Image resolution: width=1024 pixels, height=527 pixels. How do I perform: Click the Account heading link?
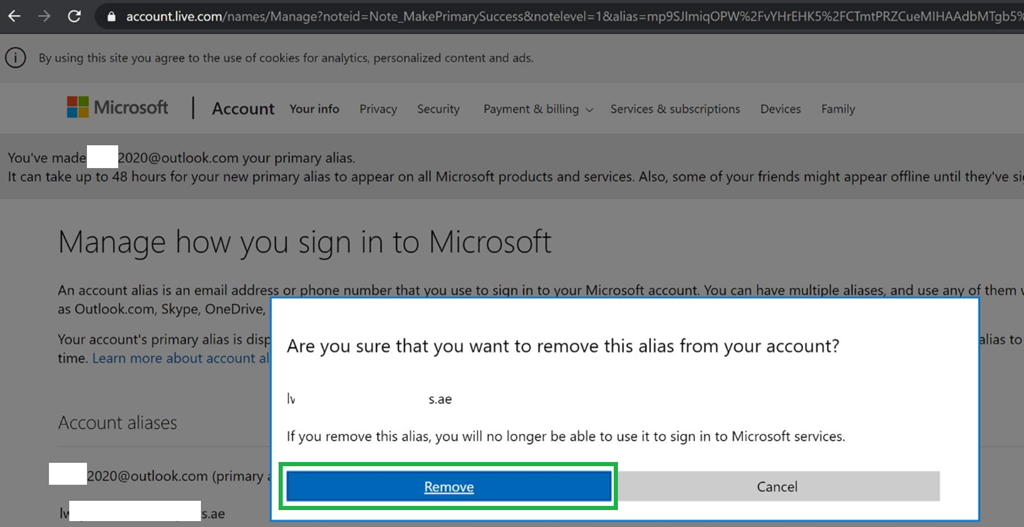tap(243, 108)
